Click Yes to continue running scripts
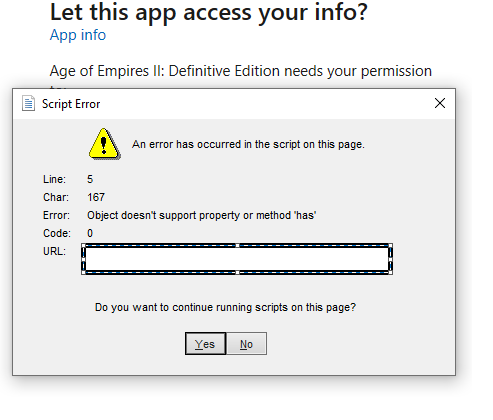493x420 pixels. (205, 344)
